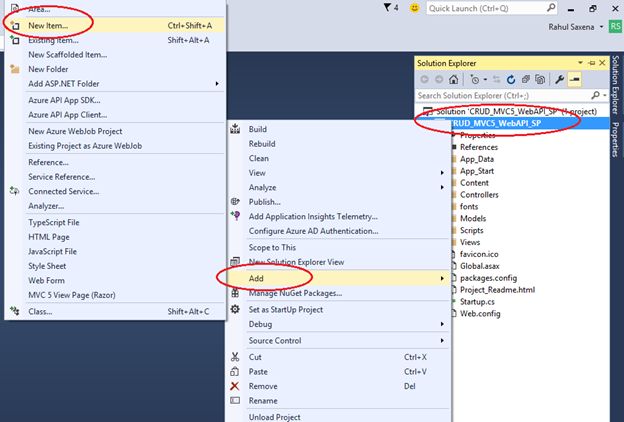Open the Properties side tab
624x422 pixels.
(x=615, y=139)
